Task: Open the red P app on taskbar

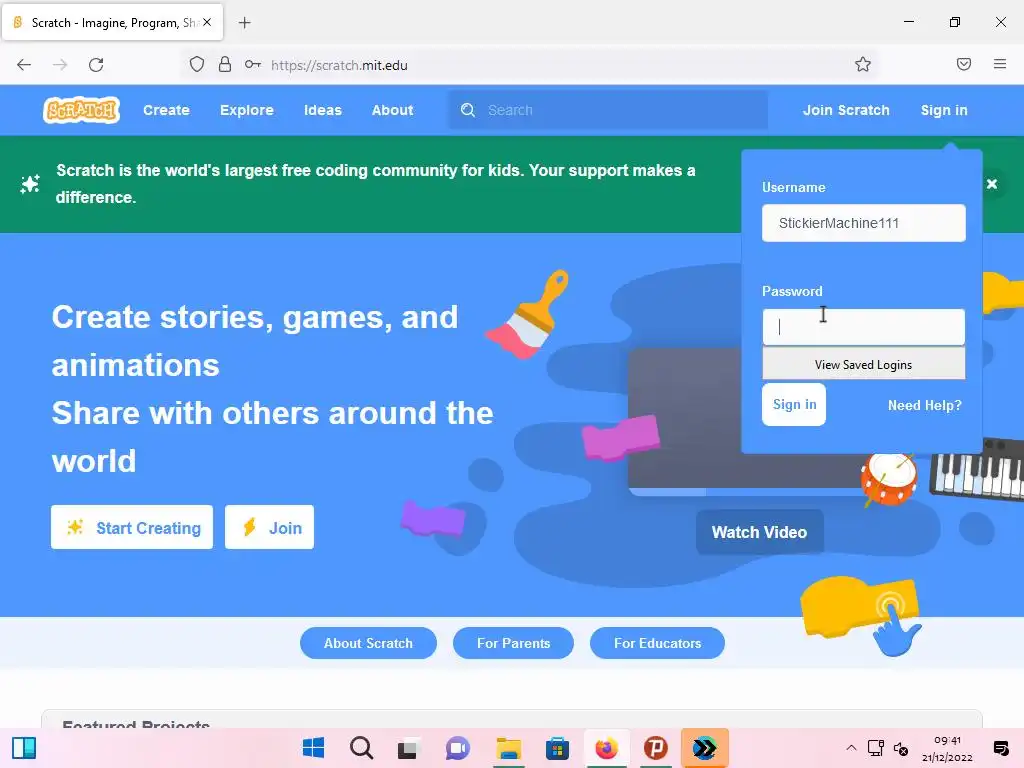Action: (656, 748)
